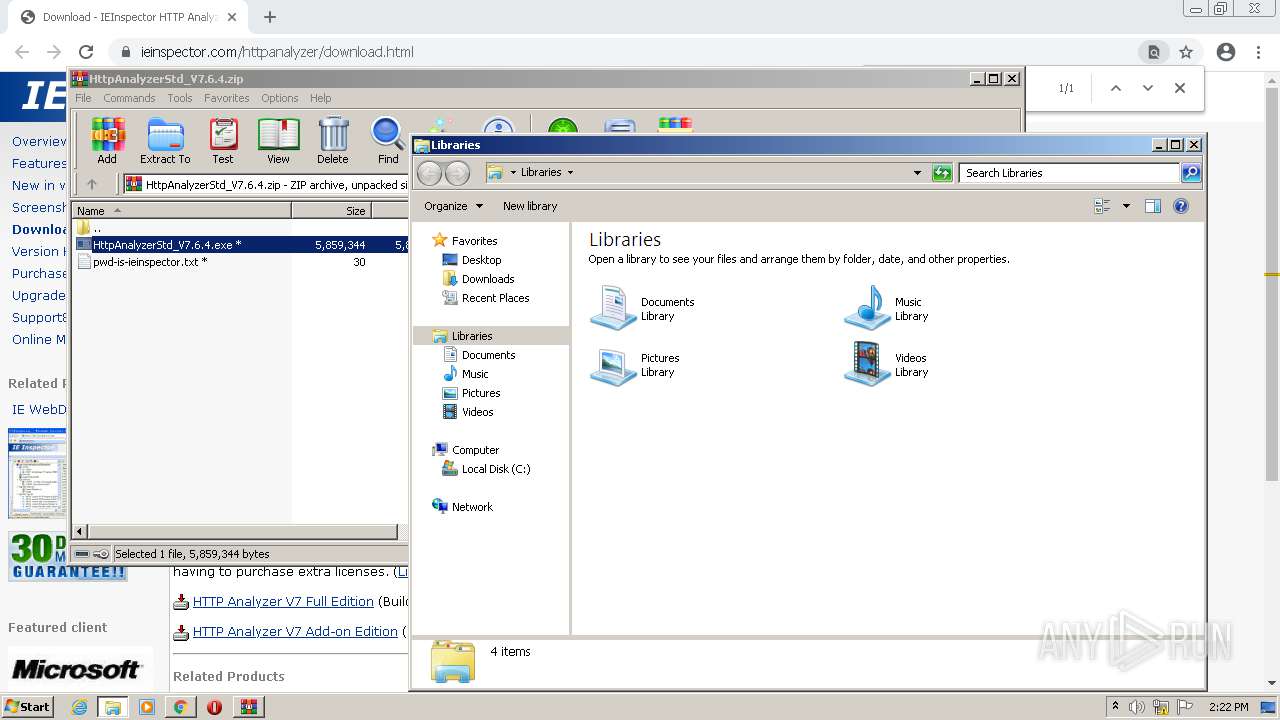Click the search magnifier in Libraries

[1190, 173]
